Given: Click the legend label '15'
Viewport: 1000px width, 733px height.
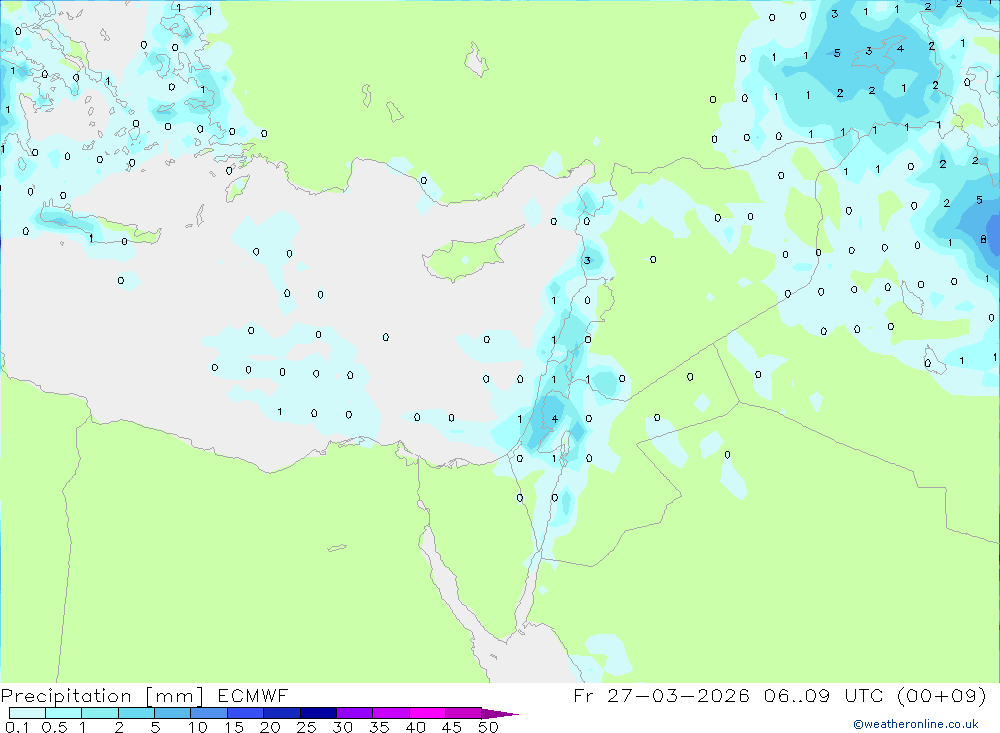Looking at the screenshot, I should coord(234,727).
